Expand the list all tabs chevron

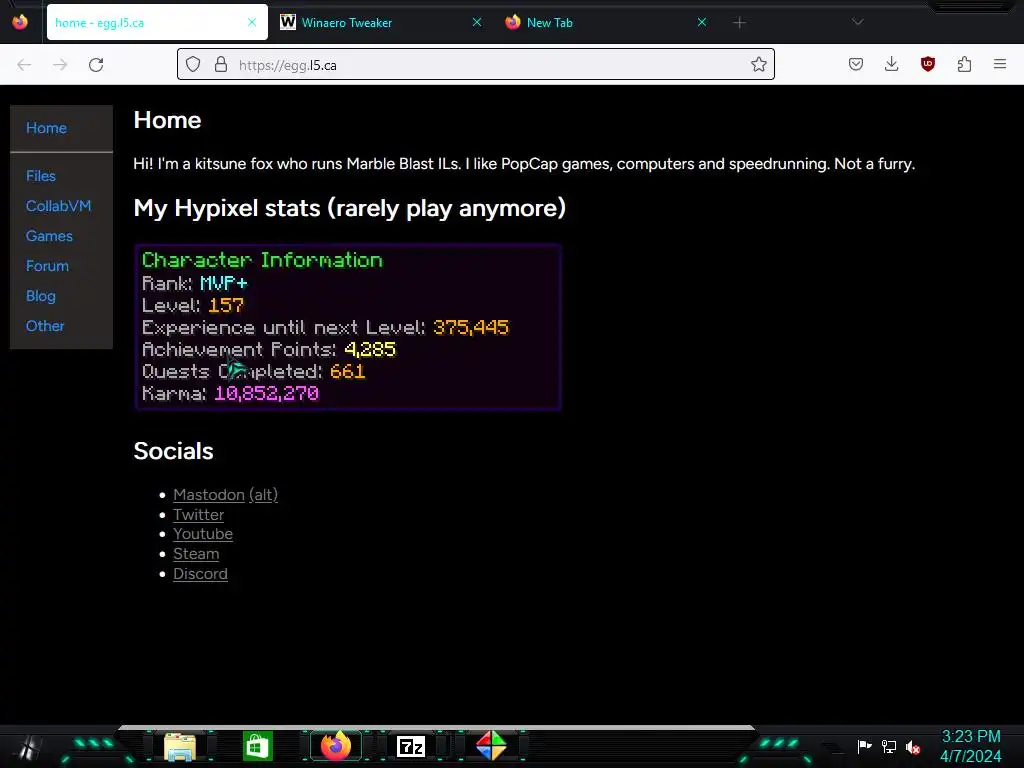[857, 22]
